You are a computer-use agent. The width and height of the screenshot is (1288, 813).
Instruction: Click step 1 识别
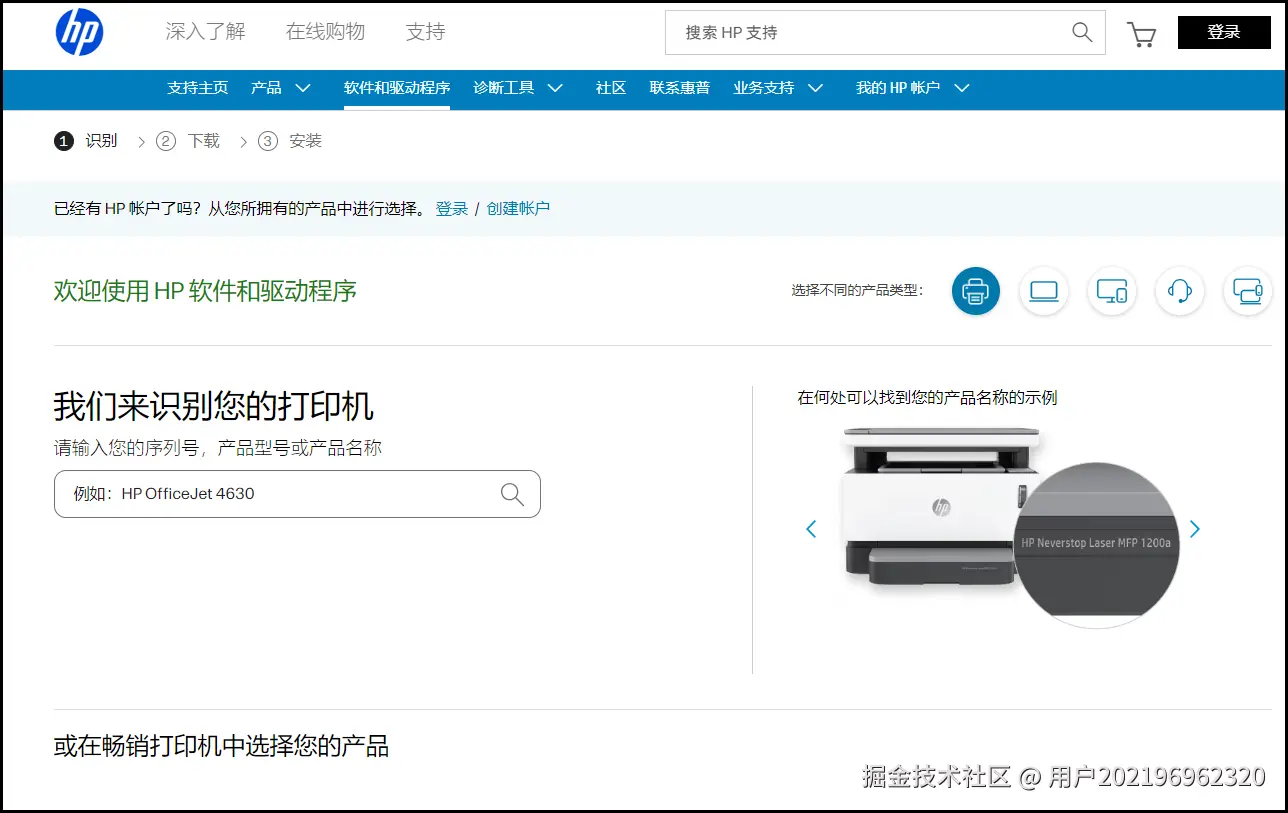point(86,141)
